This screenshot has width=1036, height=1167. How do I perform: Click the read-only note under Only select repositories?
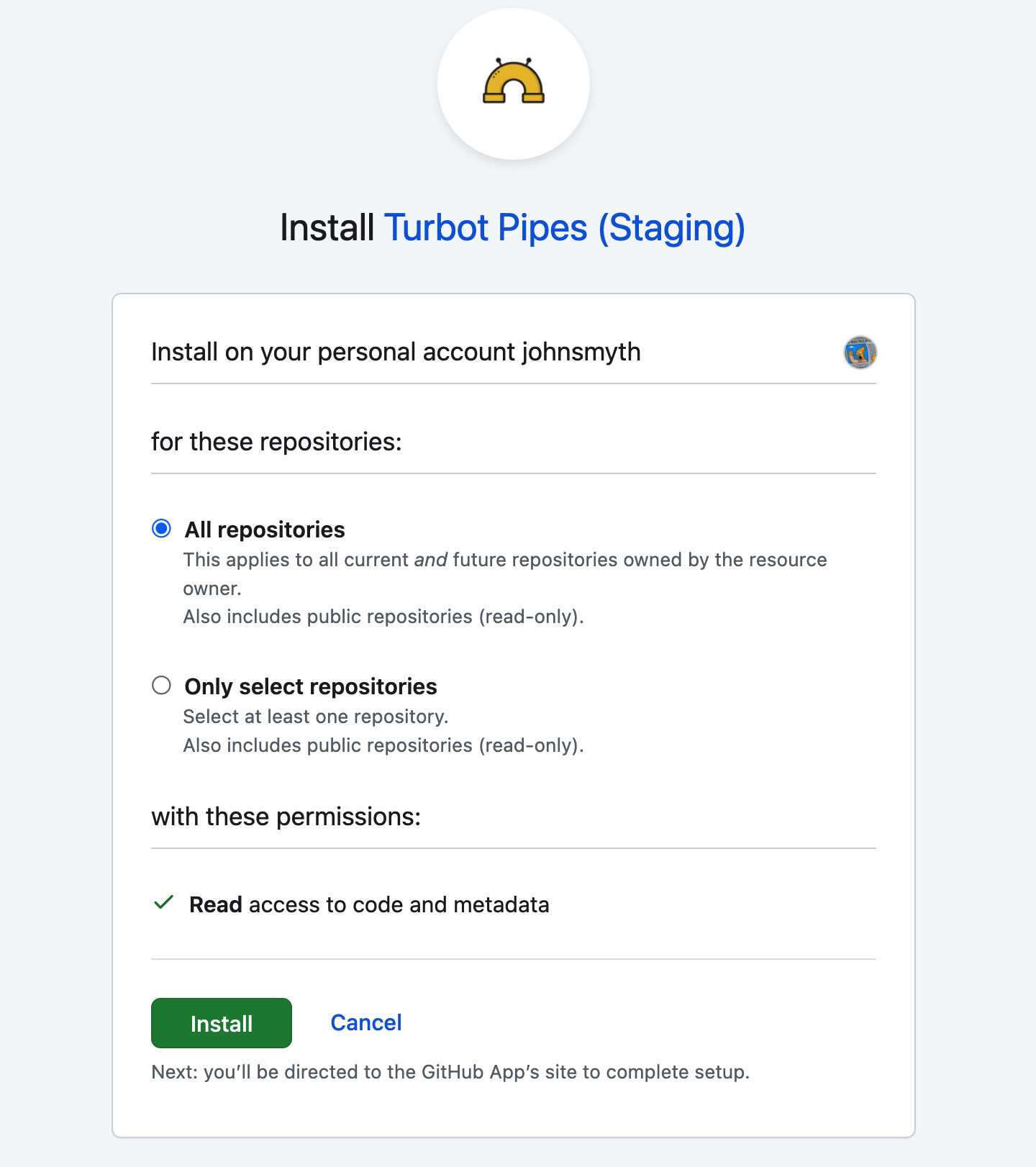383,745
